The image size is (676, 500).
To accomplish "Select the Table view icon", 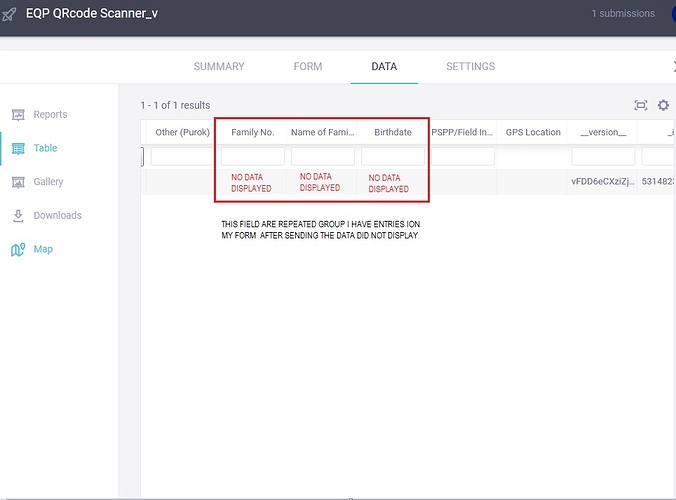I will click(x=17, y=148).
